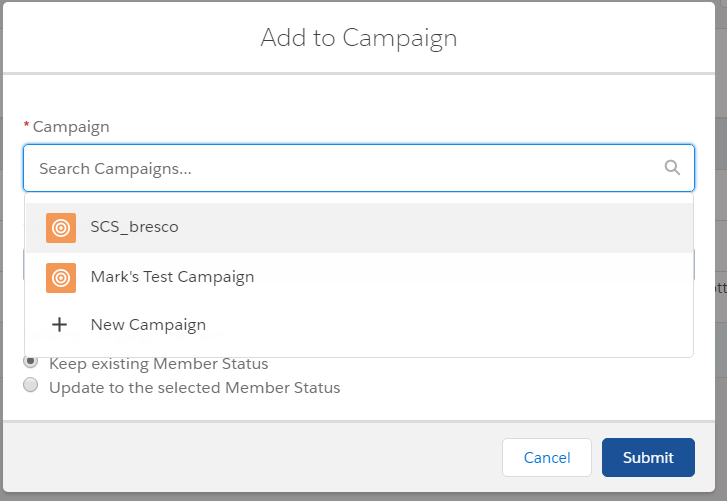Image resolution: width=727 pixels, height=501 pixels.
Task: Click the plus icon next to New Campaign
Action: (59, 324)
